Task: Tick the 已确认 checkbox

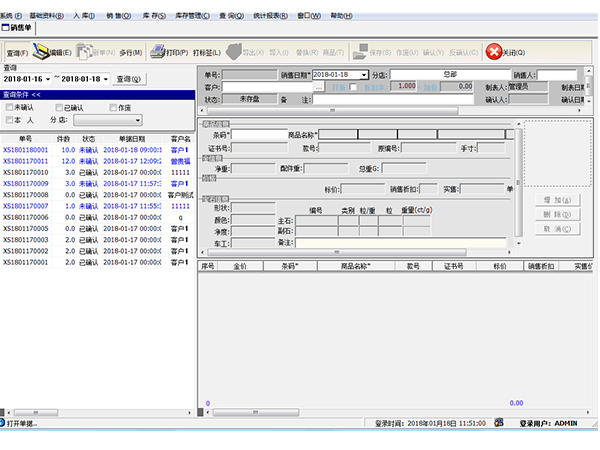Action: 59,108
